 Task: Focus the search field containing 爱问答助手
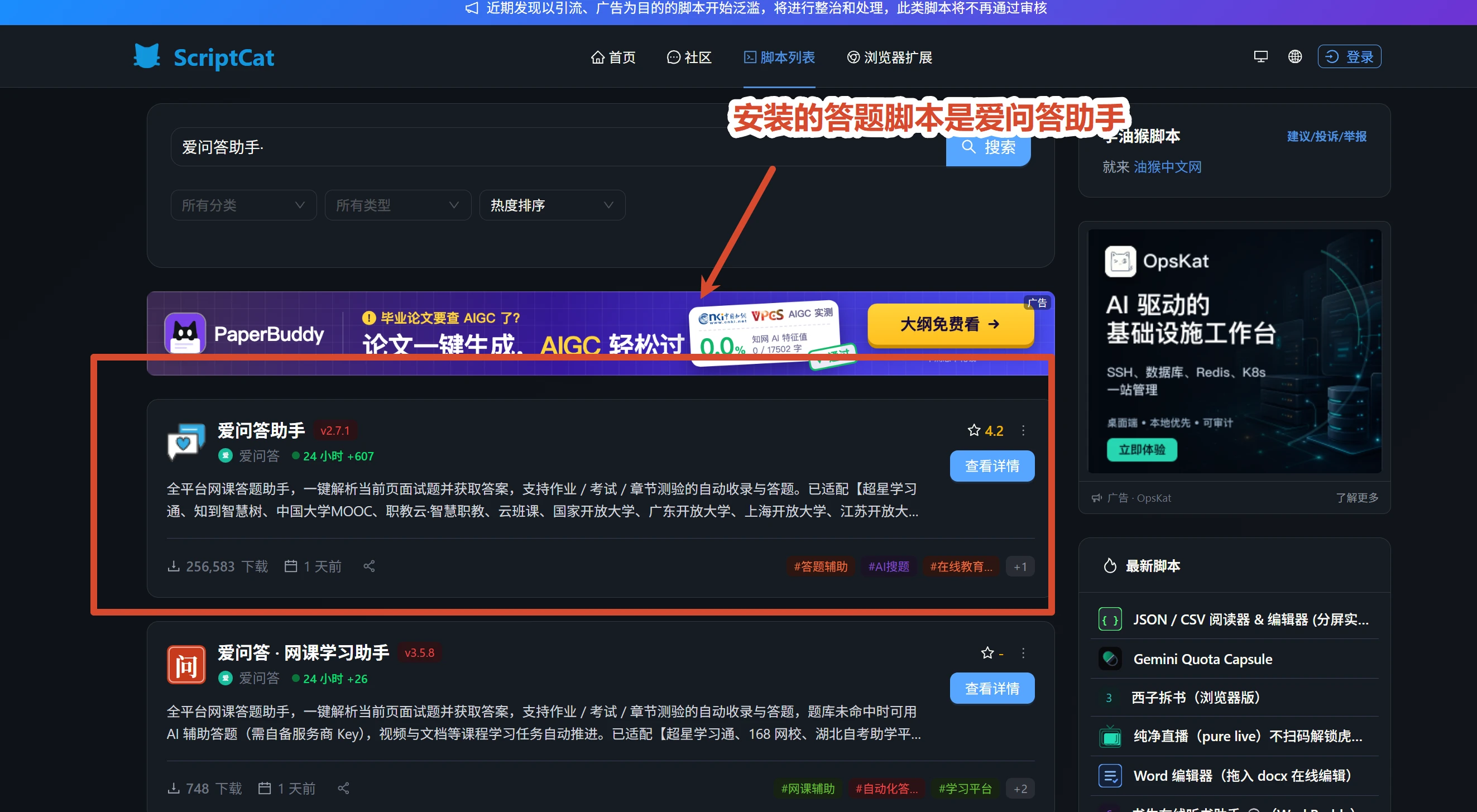click(x=558, y=147)
